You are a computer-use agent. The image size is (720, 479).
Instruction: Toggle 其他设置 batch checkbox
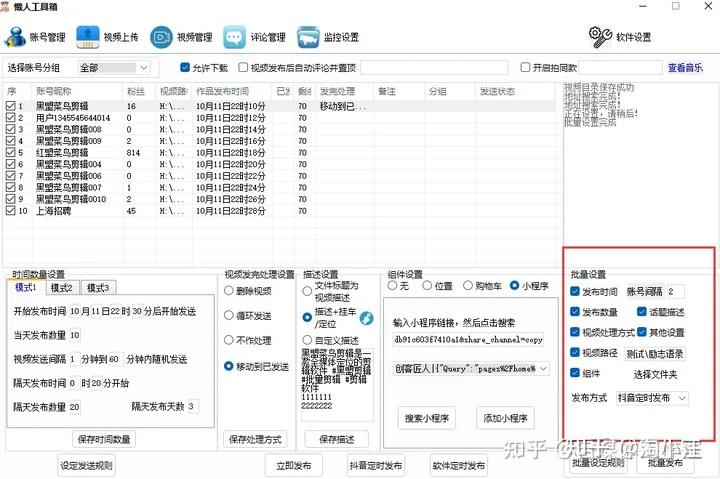(642, 332)
